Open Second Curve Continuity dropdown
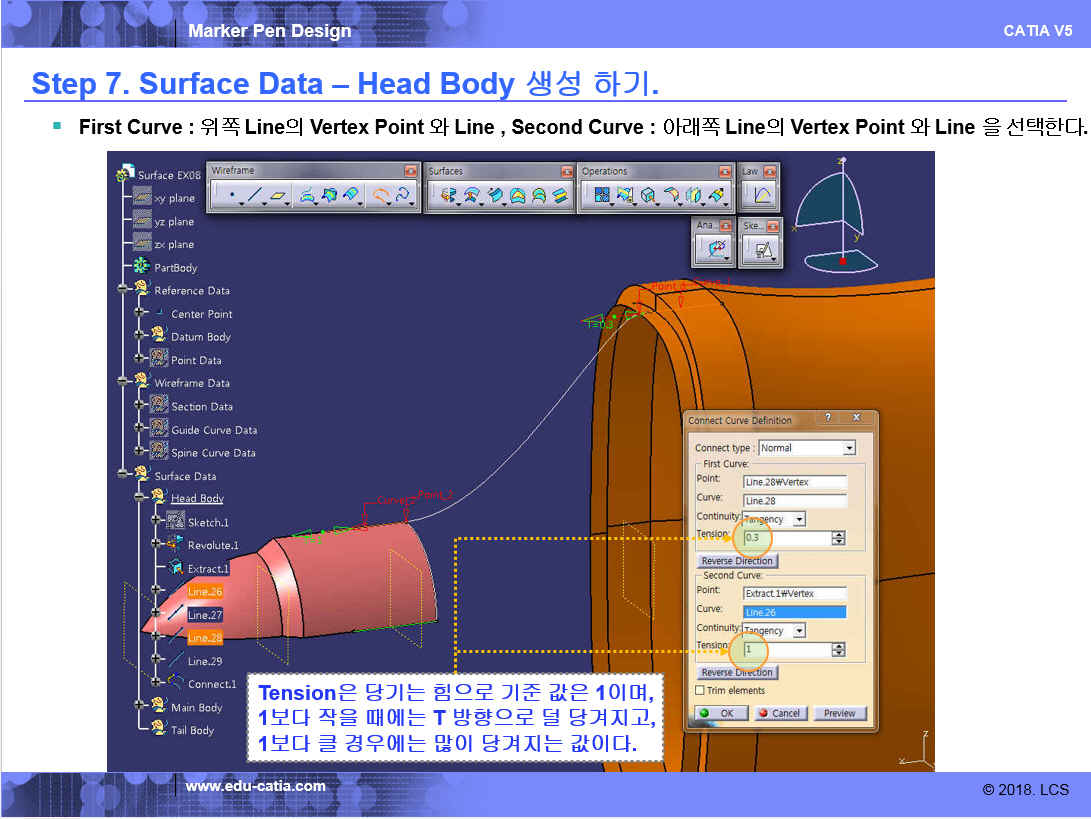The image size is (1091, 819). pos(798,631)
